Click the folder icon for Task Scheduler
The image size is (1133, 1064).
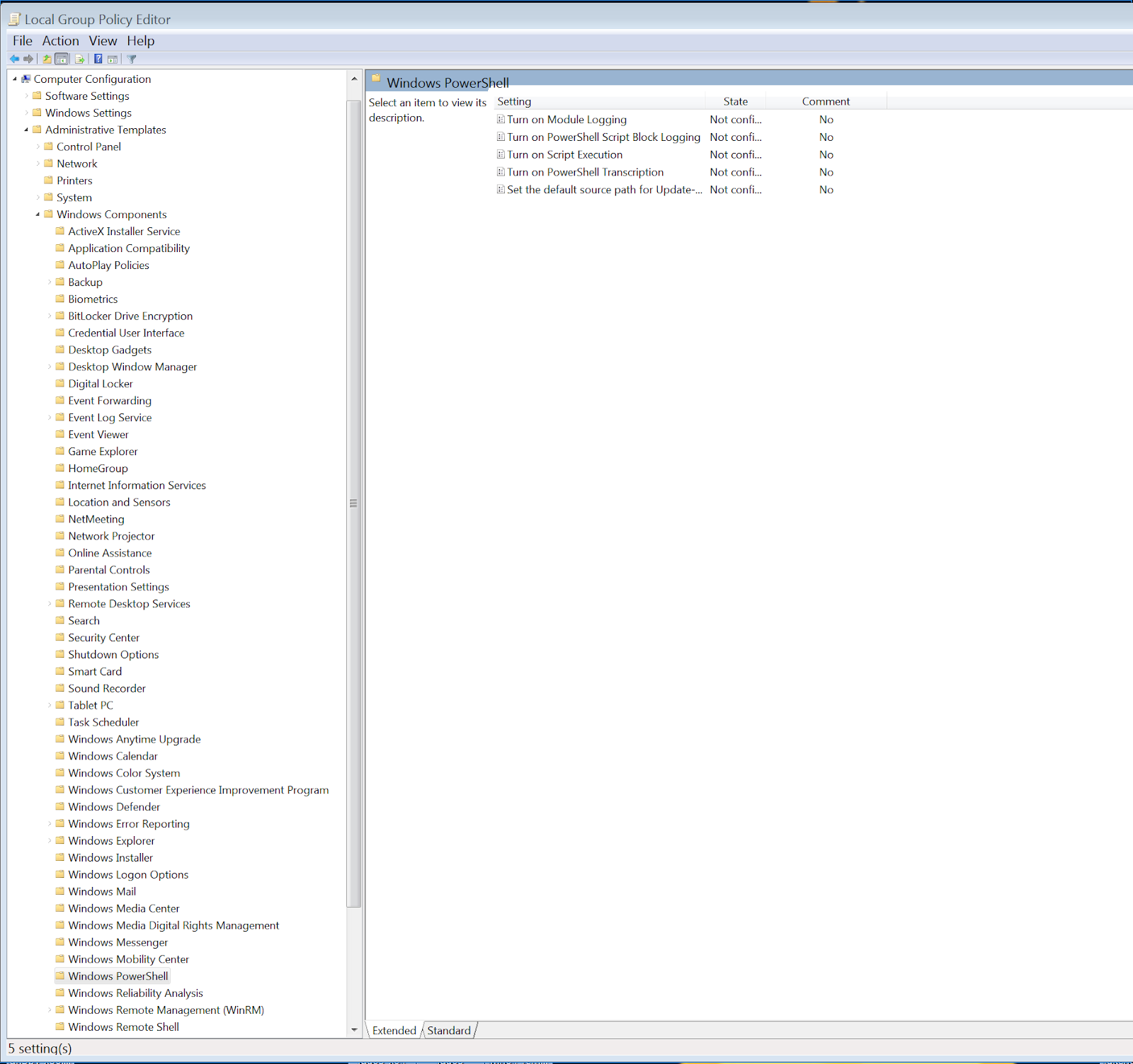pos(60,721)
